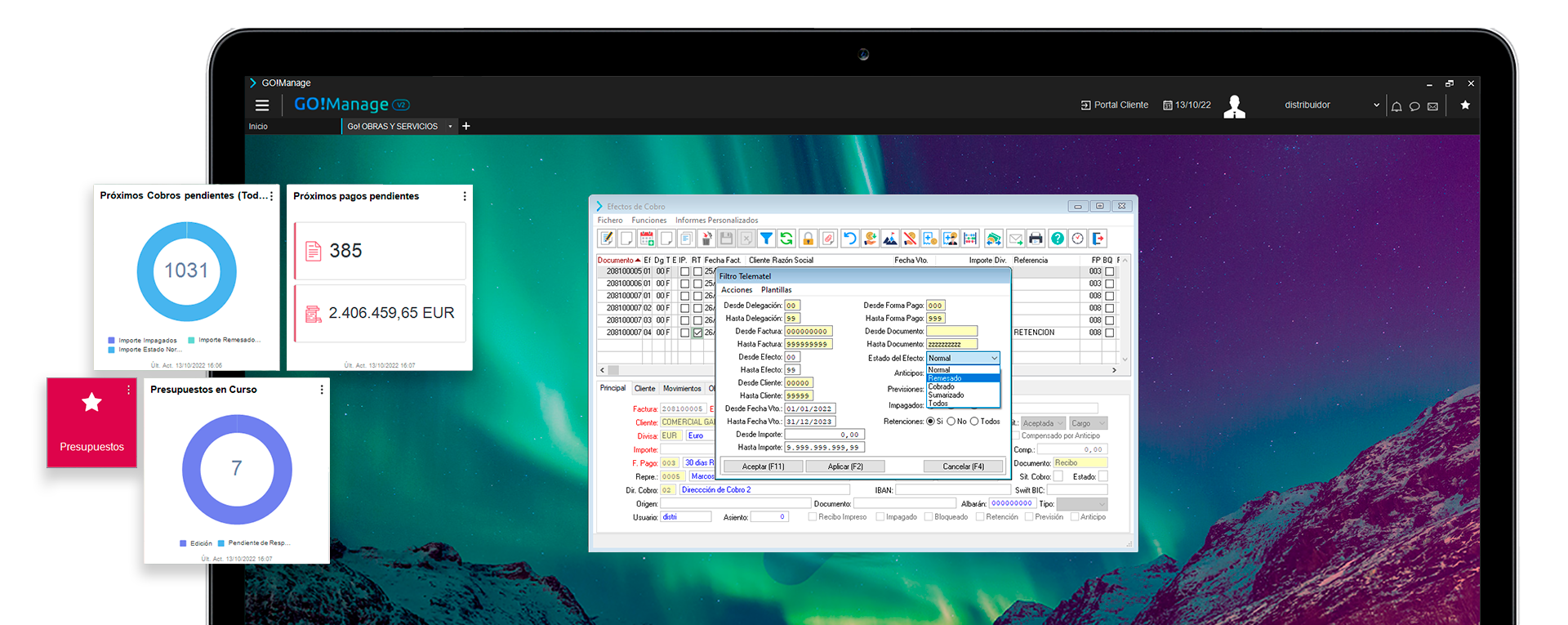Toggle BQ checkbox in RETENCION row
The width and height of the screenshot is (1568, 625).
[1110, 333]
